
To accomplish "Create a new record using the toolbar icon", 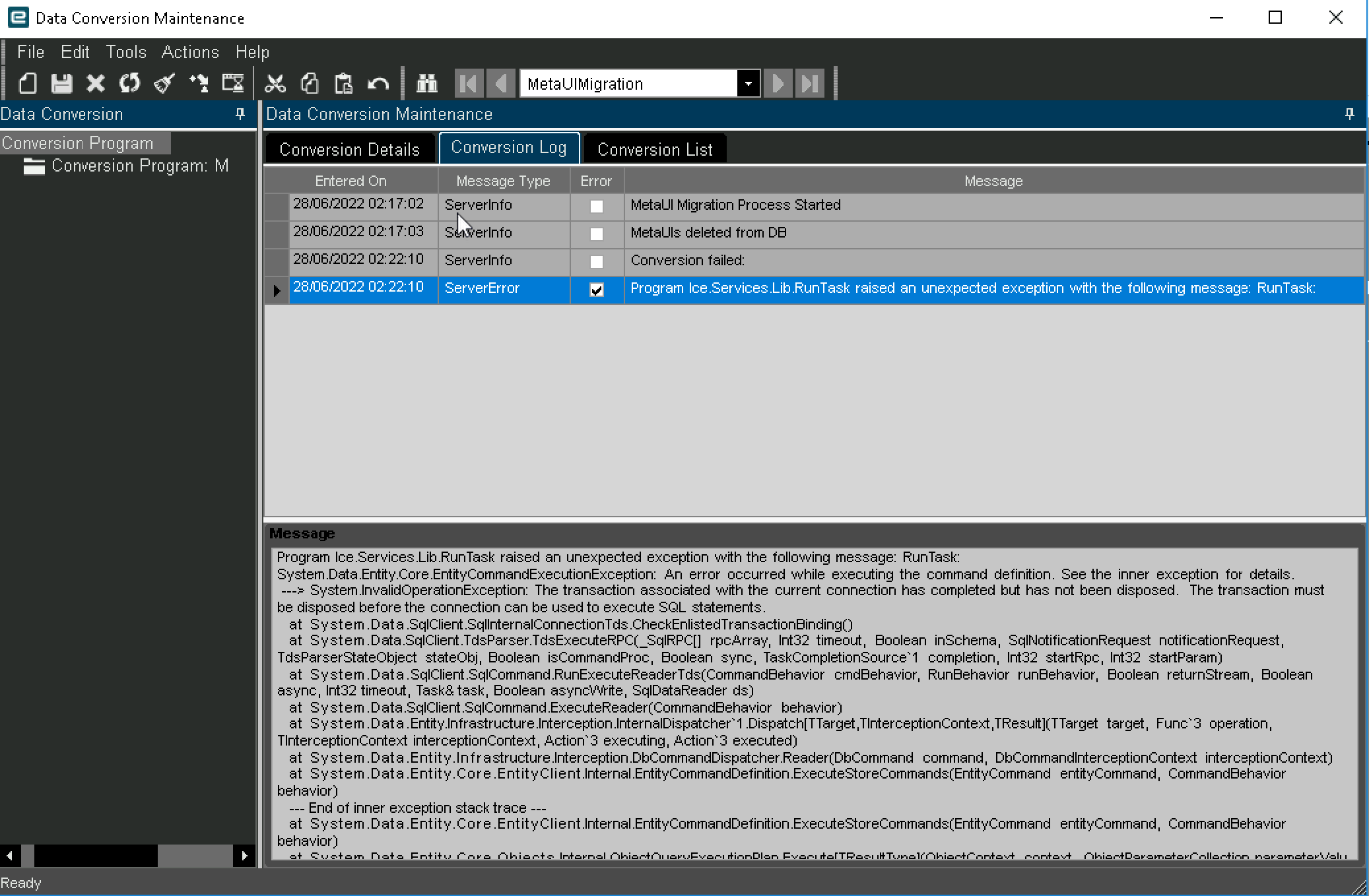I will [x=27, y=83].
